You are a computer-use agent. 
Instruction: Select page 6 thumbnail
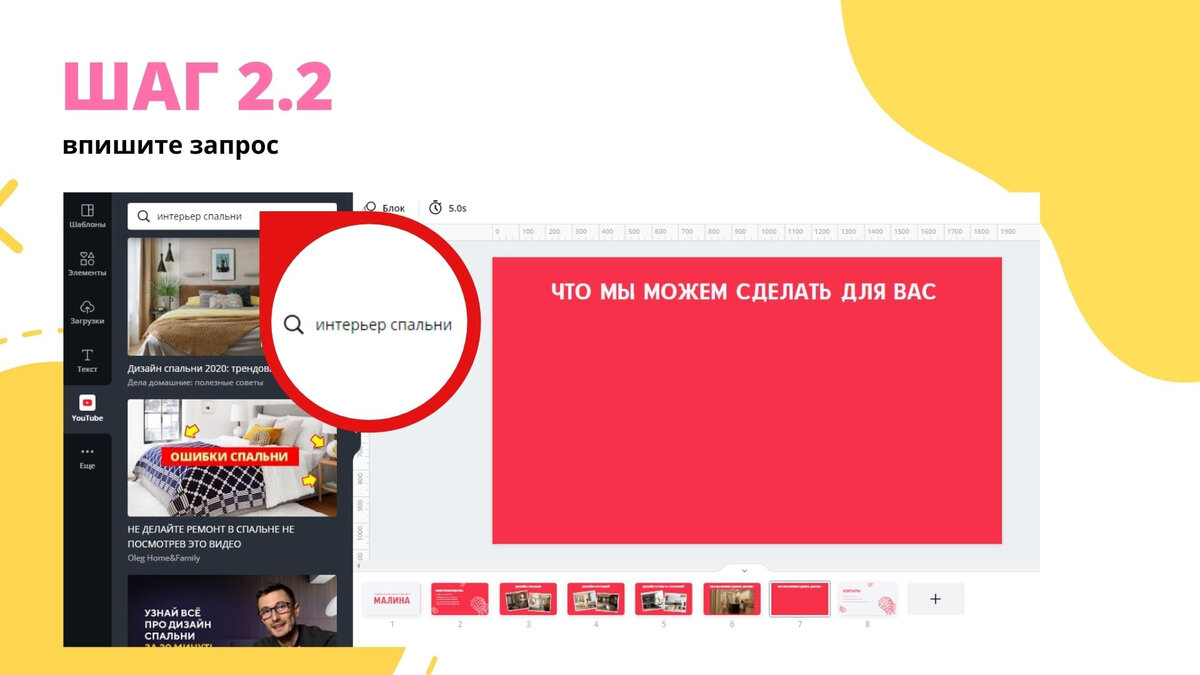pos(732,599)
